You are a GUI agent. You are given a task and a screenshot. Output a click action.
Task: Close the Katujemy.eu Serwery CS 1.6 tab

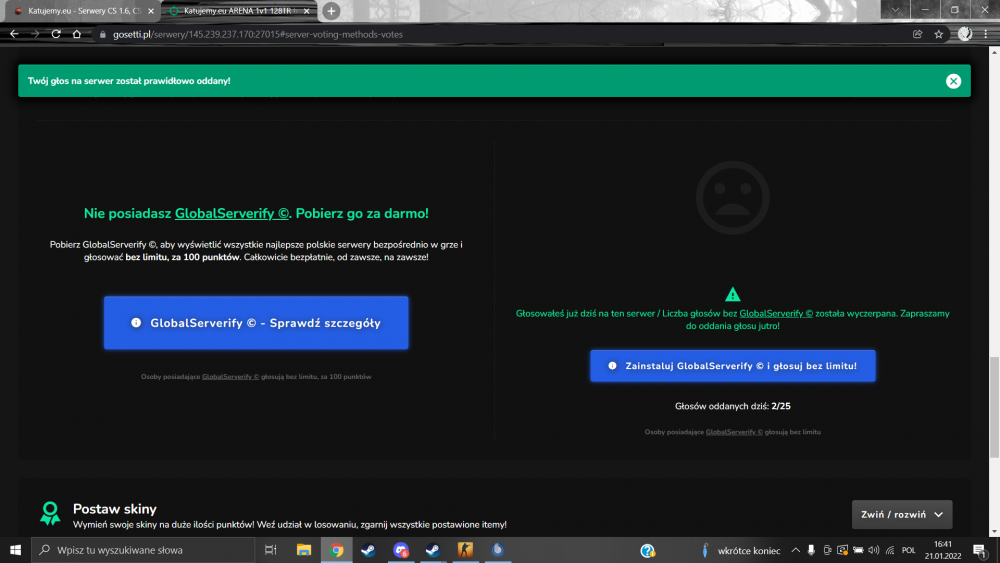(151, 11)
